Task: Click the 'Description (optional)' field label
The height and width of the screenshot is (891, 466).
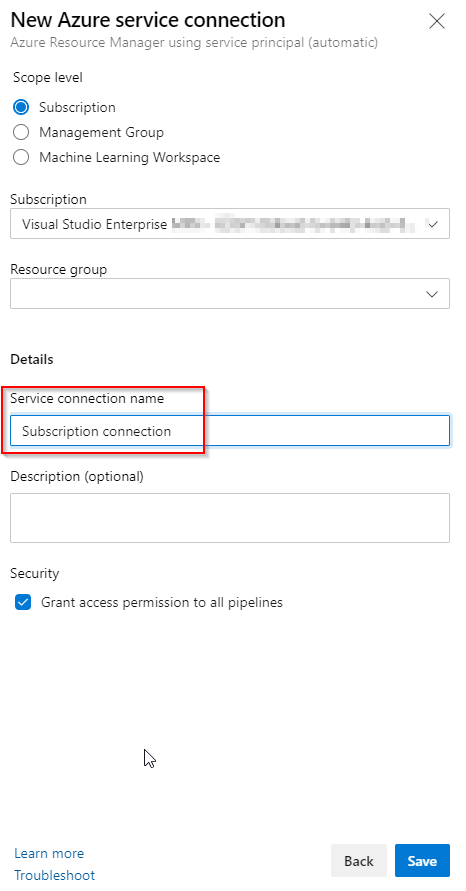Action: click(77, 476)
